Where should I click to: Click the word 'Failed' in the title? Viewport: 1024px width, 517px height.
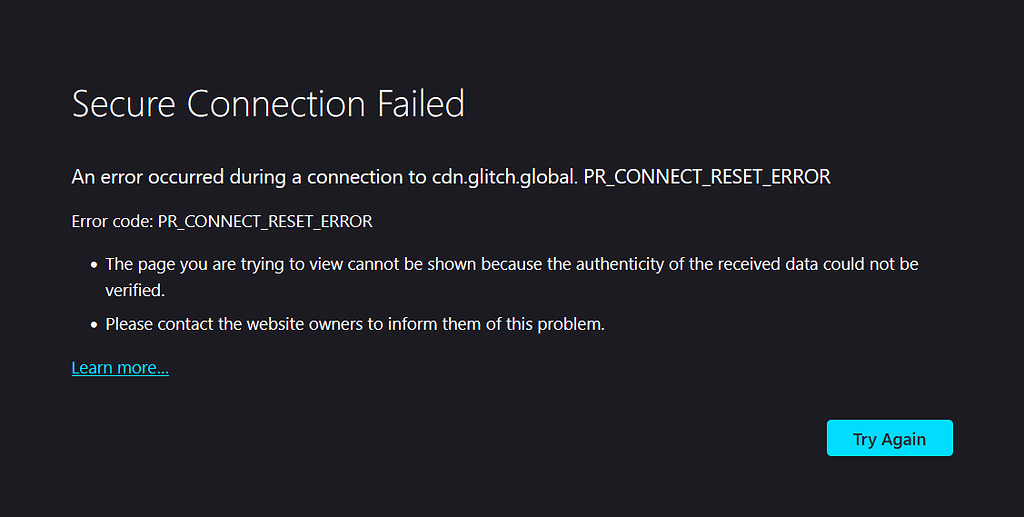pyautogui.click(x=421, y=104)
